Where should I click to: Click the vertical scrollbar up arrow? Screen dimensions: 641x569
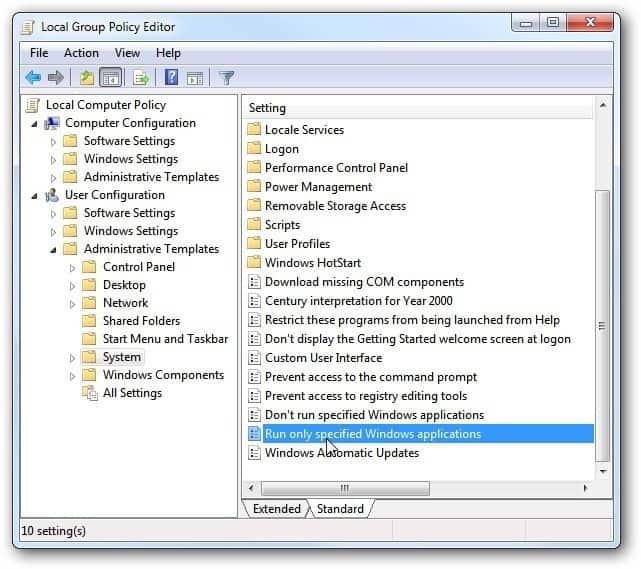(x=602, y=105)
